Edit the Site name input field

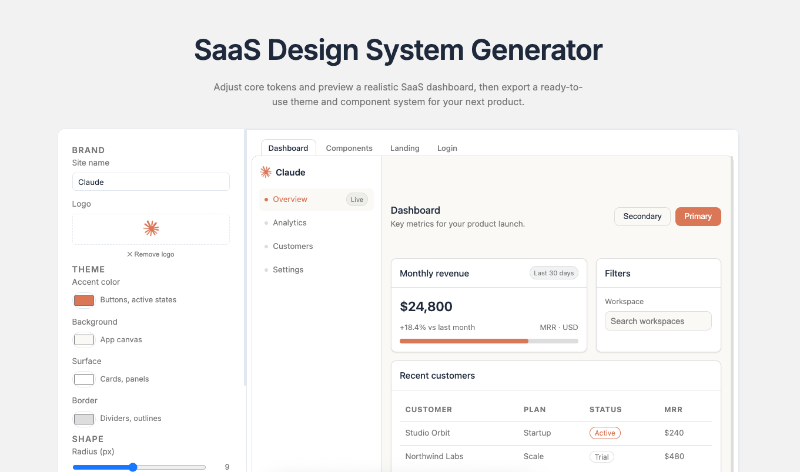(x=151, y=182)
